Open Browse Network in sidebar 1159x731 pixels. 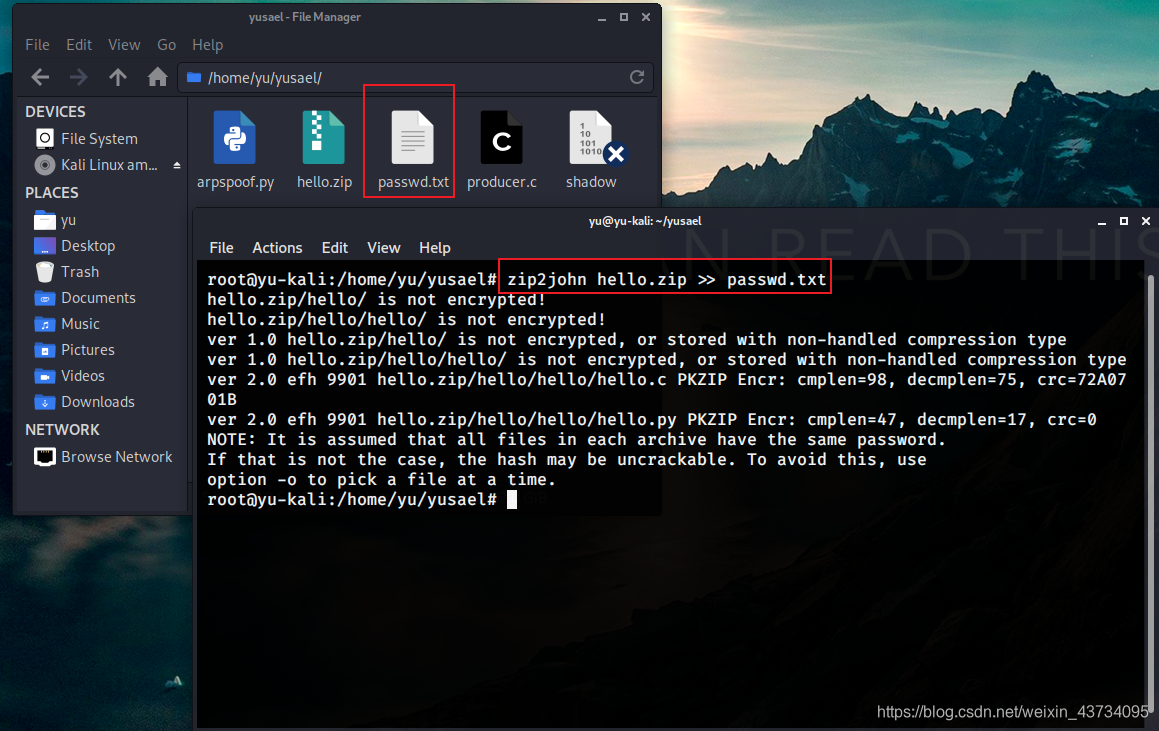coord(103,457)
